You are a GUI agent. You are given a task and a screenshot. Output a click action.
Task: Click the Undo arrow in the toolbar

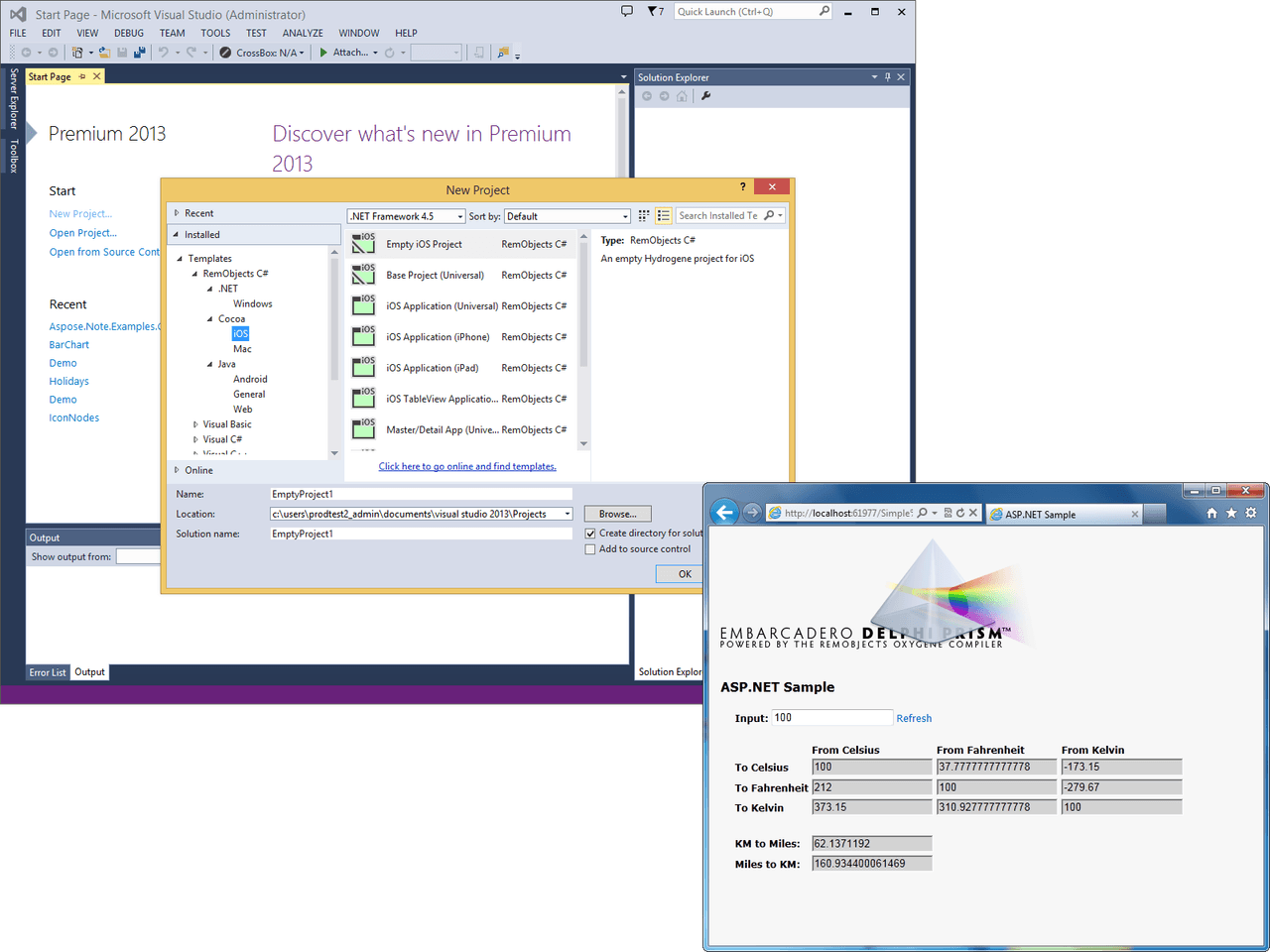[x=164, y=53]
